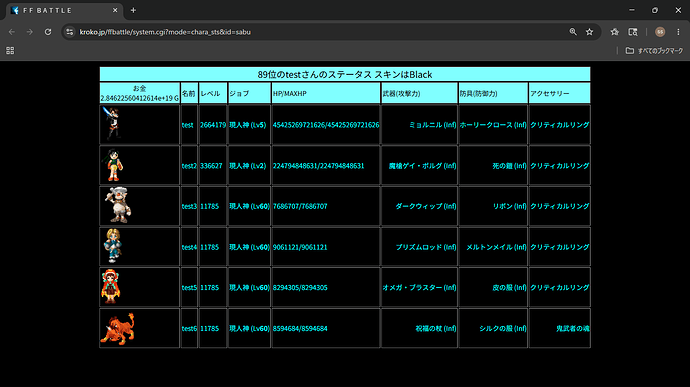Click accessory 鬼武者の魂

coord(573,328)
